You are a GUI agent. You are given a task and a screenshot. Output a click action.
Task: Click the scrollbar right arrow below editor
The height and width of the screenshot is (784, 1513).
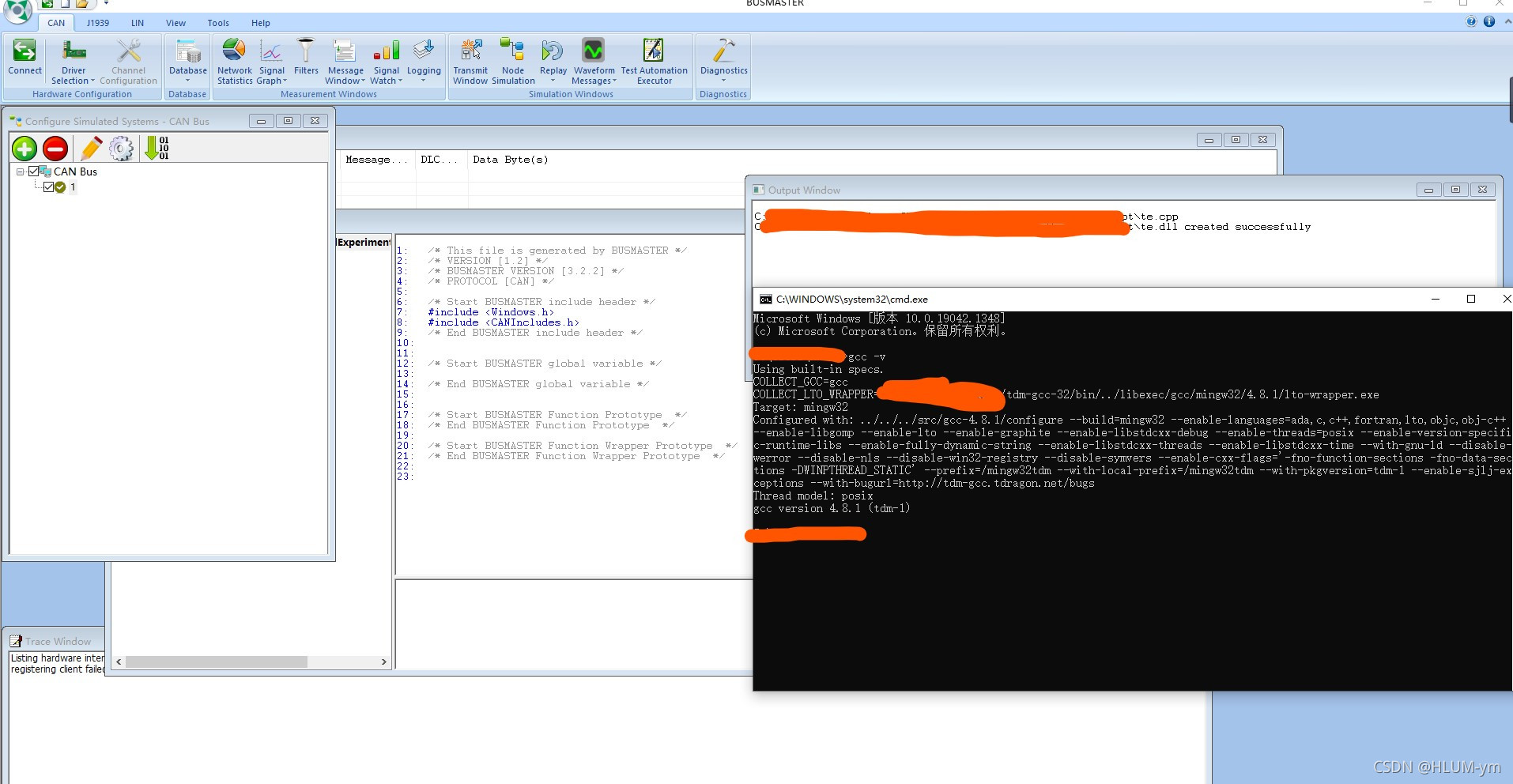[x=384, y=662]
